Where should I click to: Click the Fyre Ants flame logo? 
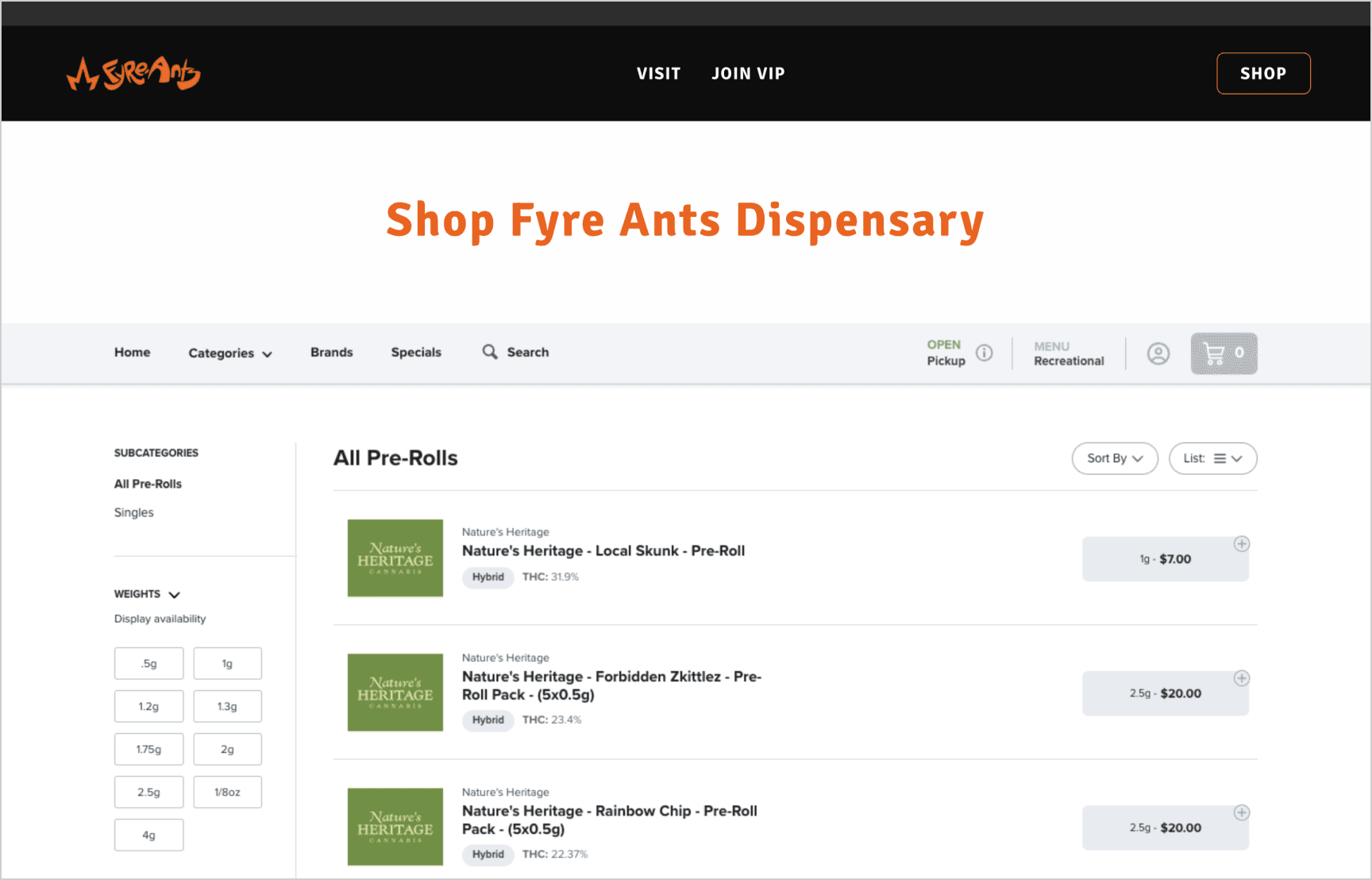tap(133, 74)
